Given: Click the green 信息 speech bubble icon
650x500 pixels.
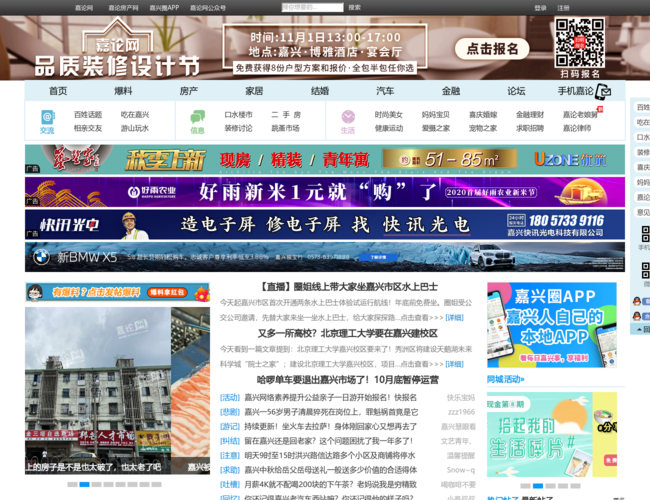Looking at the screenshot, I should pyautogui.click(x=197, y=117).
